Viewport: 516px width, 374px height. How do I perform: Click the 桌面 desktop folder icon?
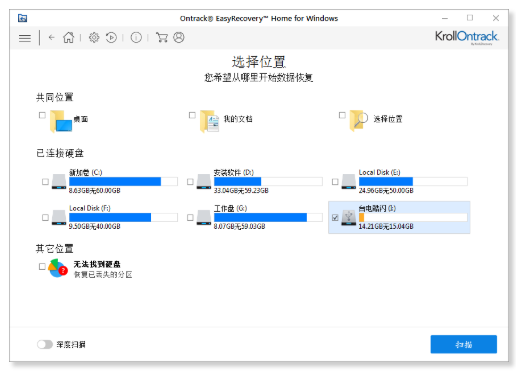[x=61, y=121]
